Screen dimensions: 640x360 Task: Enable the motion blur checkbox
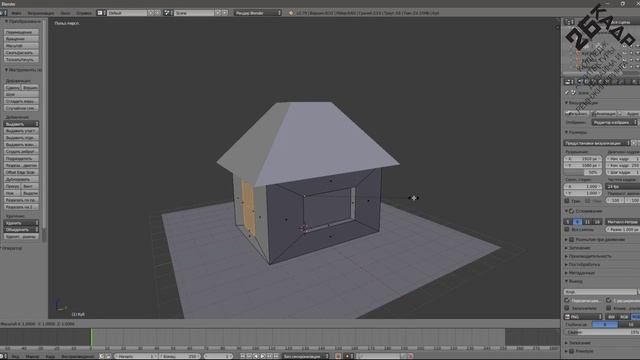(x=572, y=240)
